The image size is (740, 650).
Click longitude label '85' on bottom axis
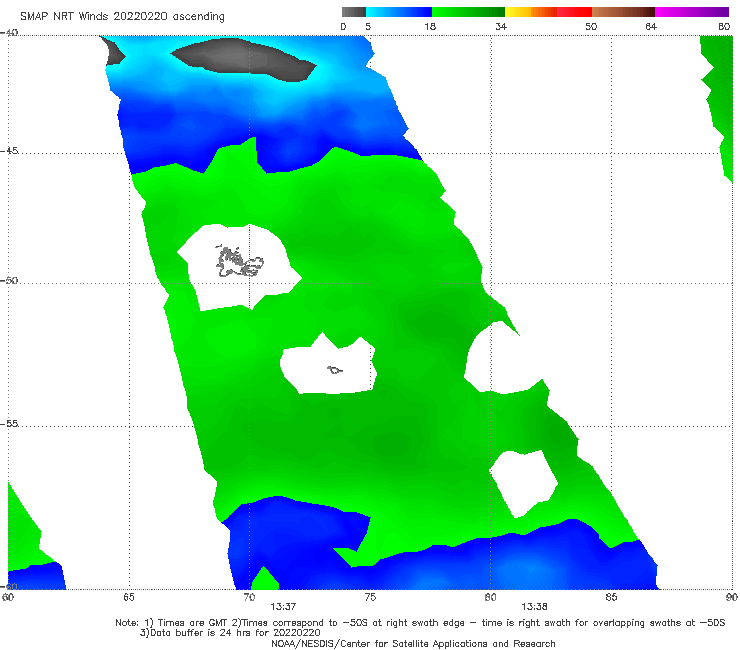[611, 598]
